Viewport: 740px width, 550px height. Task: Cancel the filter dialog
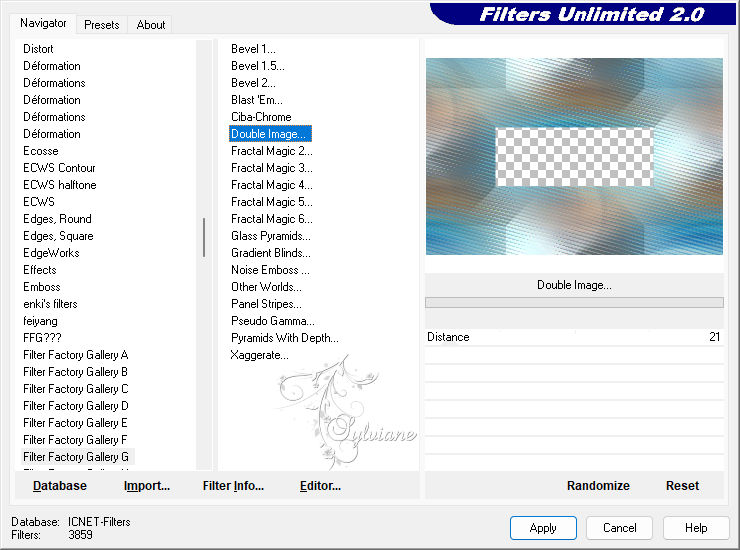point(619,528)
